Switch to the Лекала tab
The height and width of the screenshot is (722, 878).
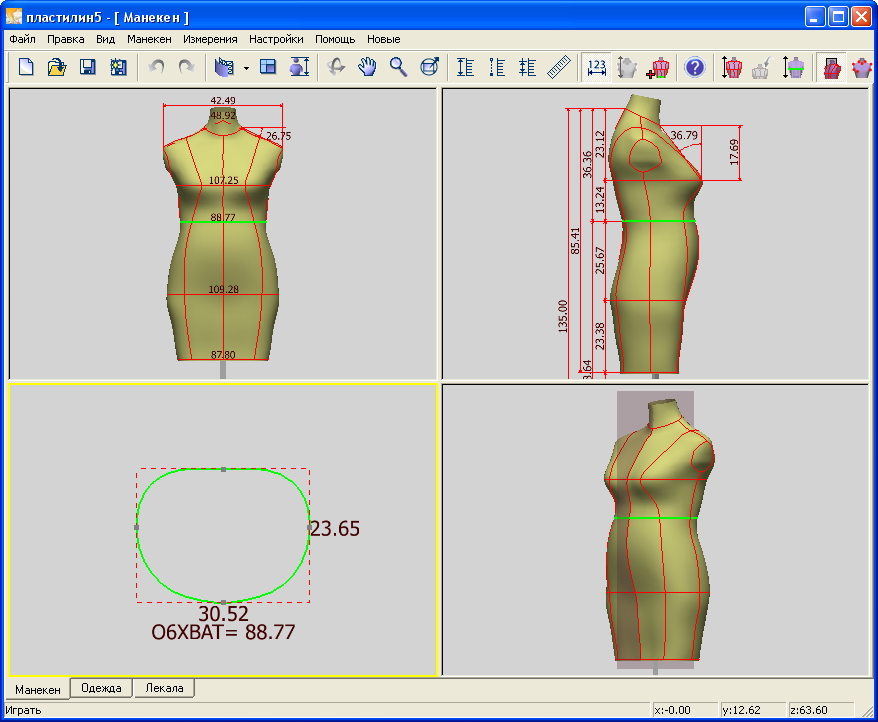click(164, 688)
